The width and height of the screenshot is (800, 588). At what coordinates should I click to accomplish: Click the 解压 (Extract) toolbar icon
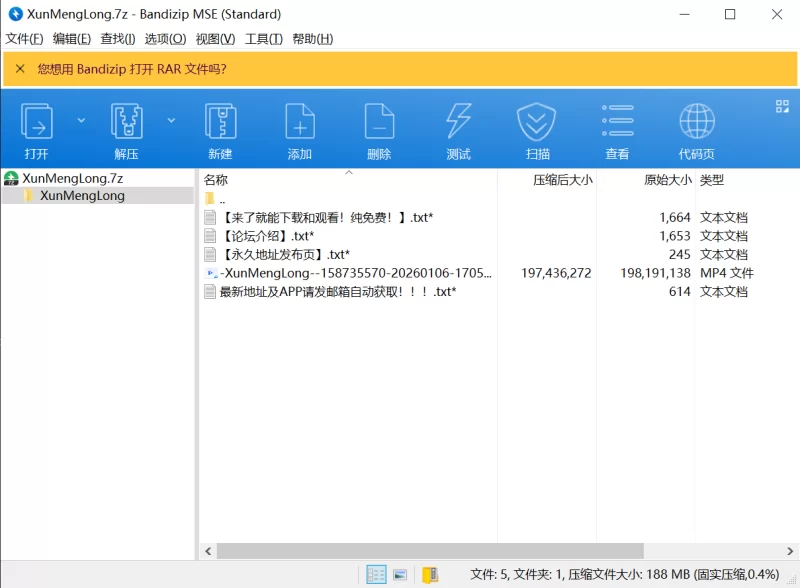[x=127, y=121]
